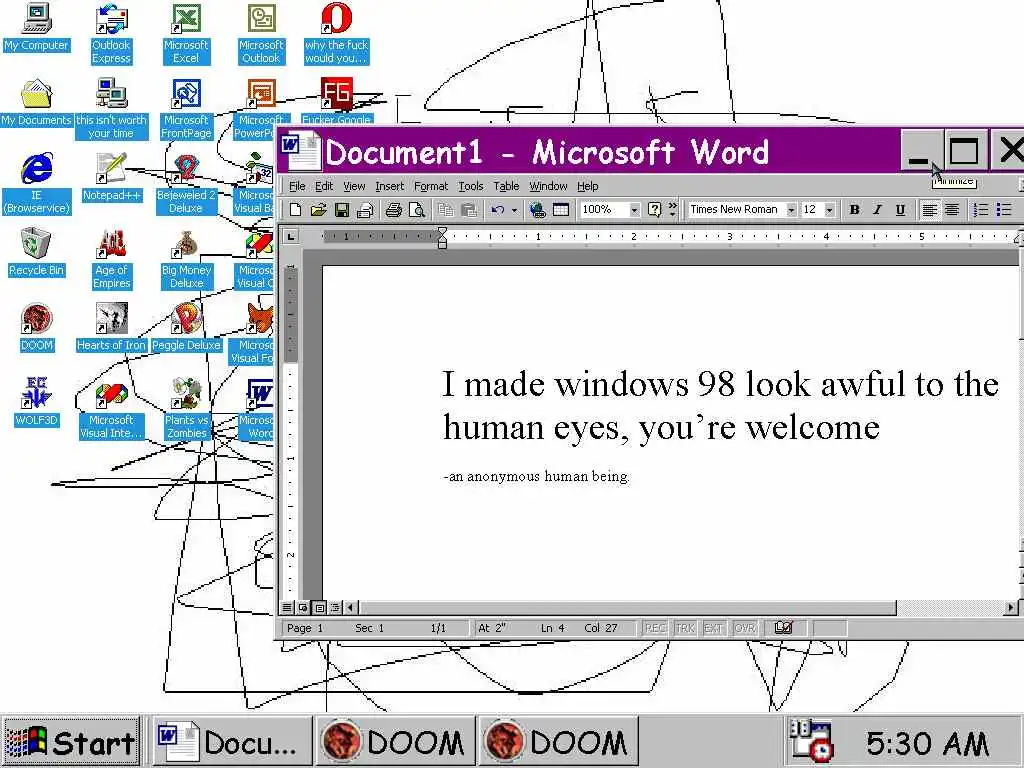Image resolution: width=1024 pixels, height=768 pixels.
Task: Open the Edit menu
Action: [324, 186]
